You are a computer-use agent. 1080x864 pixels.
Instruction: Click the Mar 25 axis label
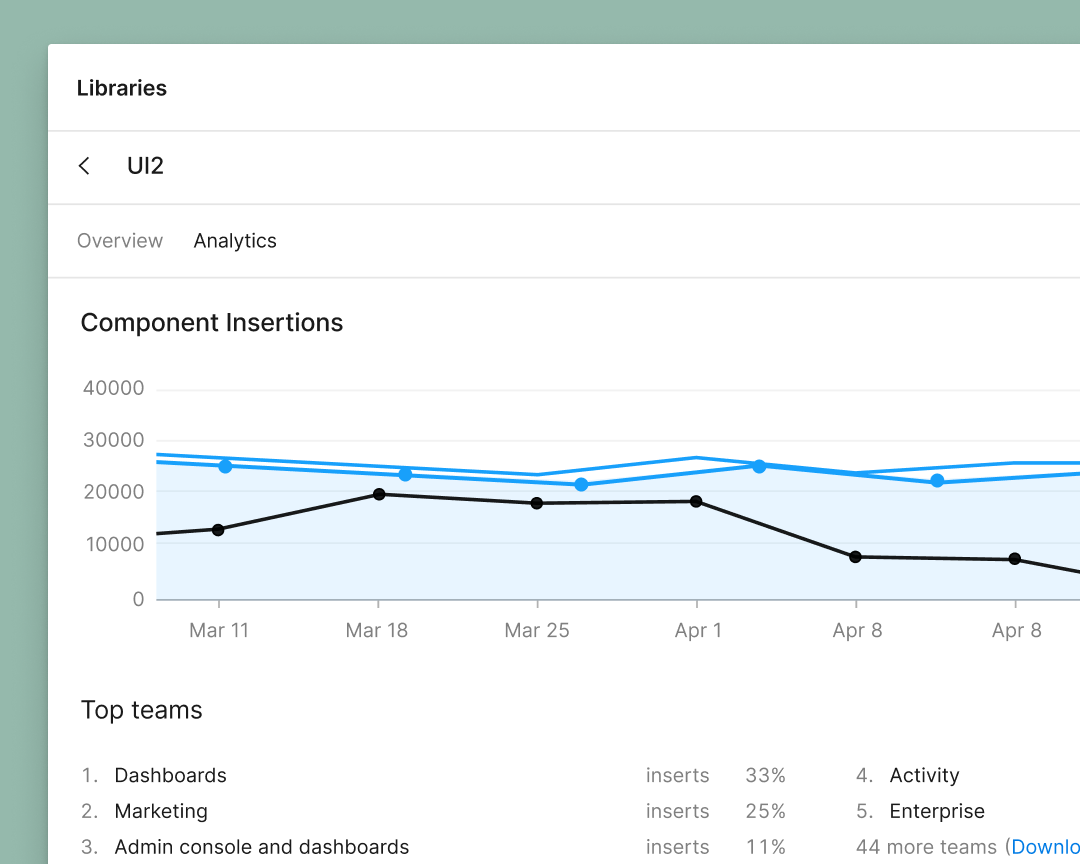point(537,630)
